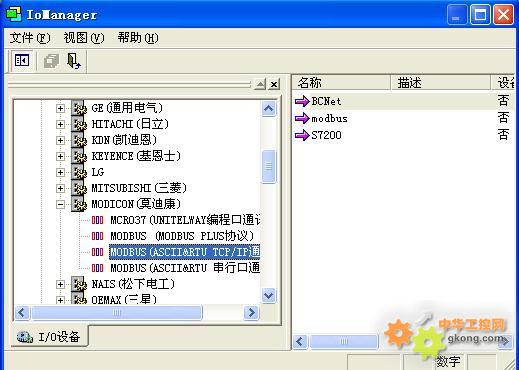Image resolution: width=519 pixels, height=370 pixels.
Task: Expand the GE (通用电气) tree node
Action: (x=60, y=108)
